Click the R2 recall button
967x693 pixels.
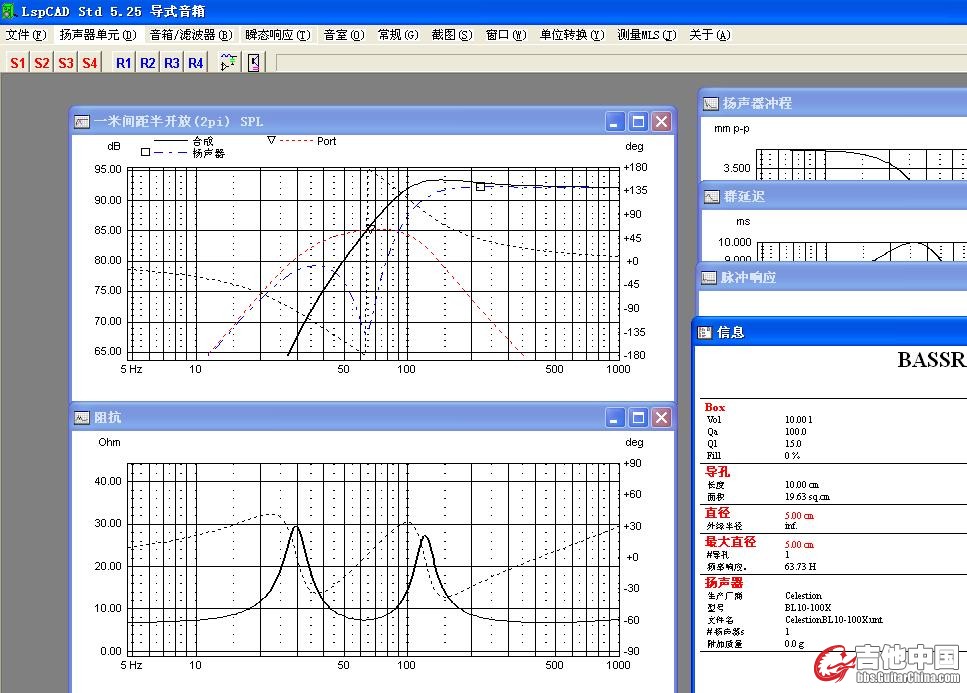pyautogui.click(x=147, y=62)
